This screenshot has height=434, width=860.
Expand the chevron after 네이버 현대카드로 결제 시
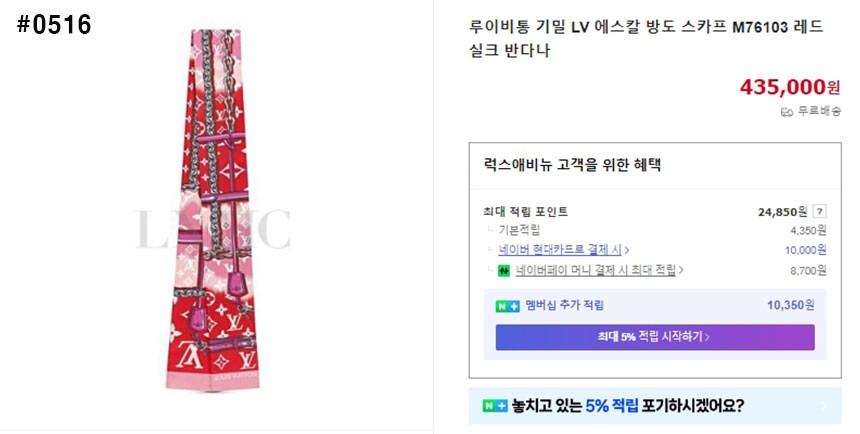pos(627,250)
